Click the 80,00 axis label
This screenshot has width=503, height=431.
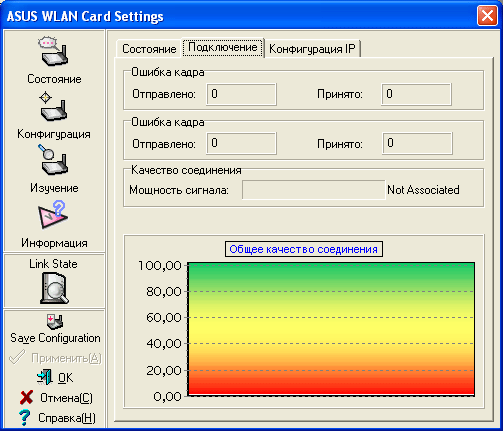(x=164, y=292)
